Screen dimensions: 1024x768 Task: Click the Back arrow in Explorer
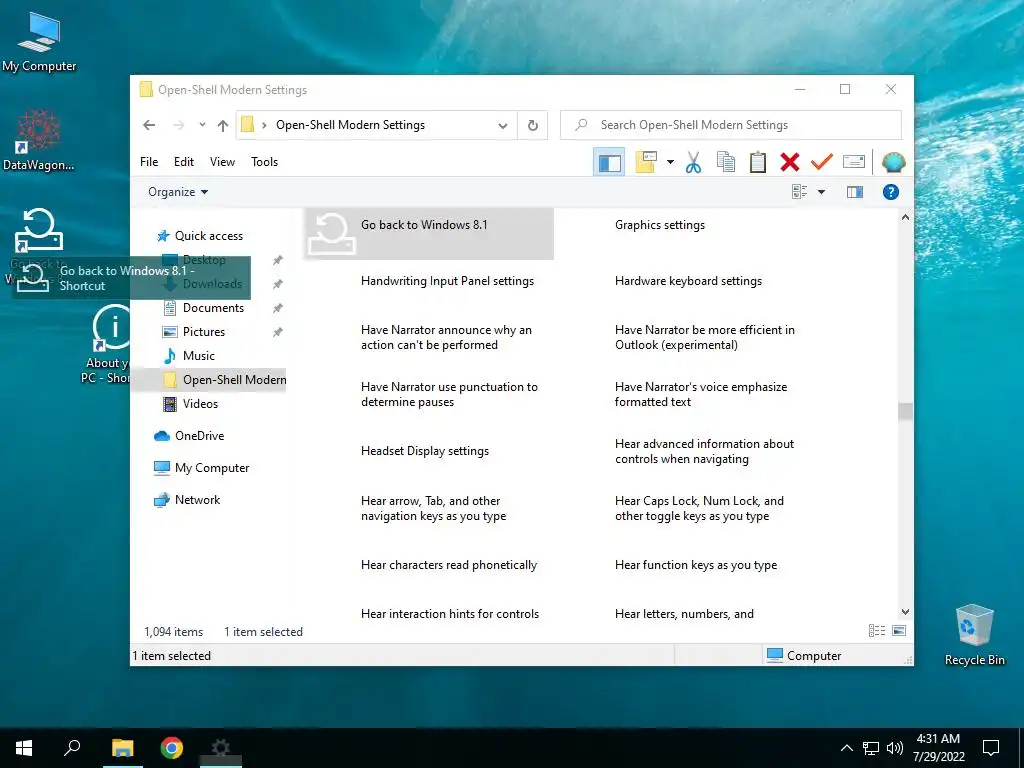[x=150, y=125]
